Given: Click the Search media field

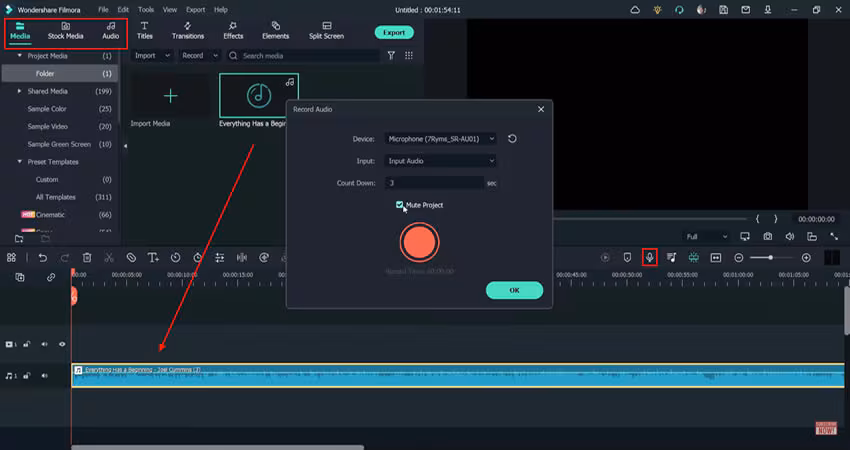Looking at the screenshot, I should coord(304,55).
